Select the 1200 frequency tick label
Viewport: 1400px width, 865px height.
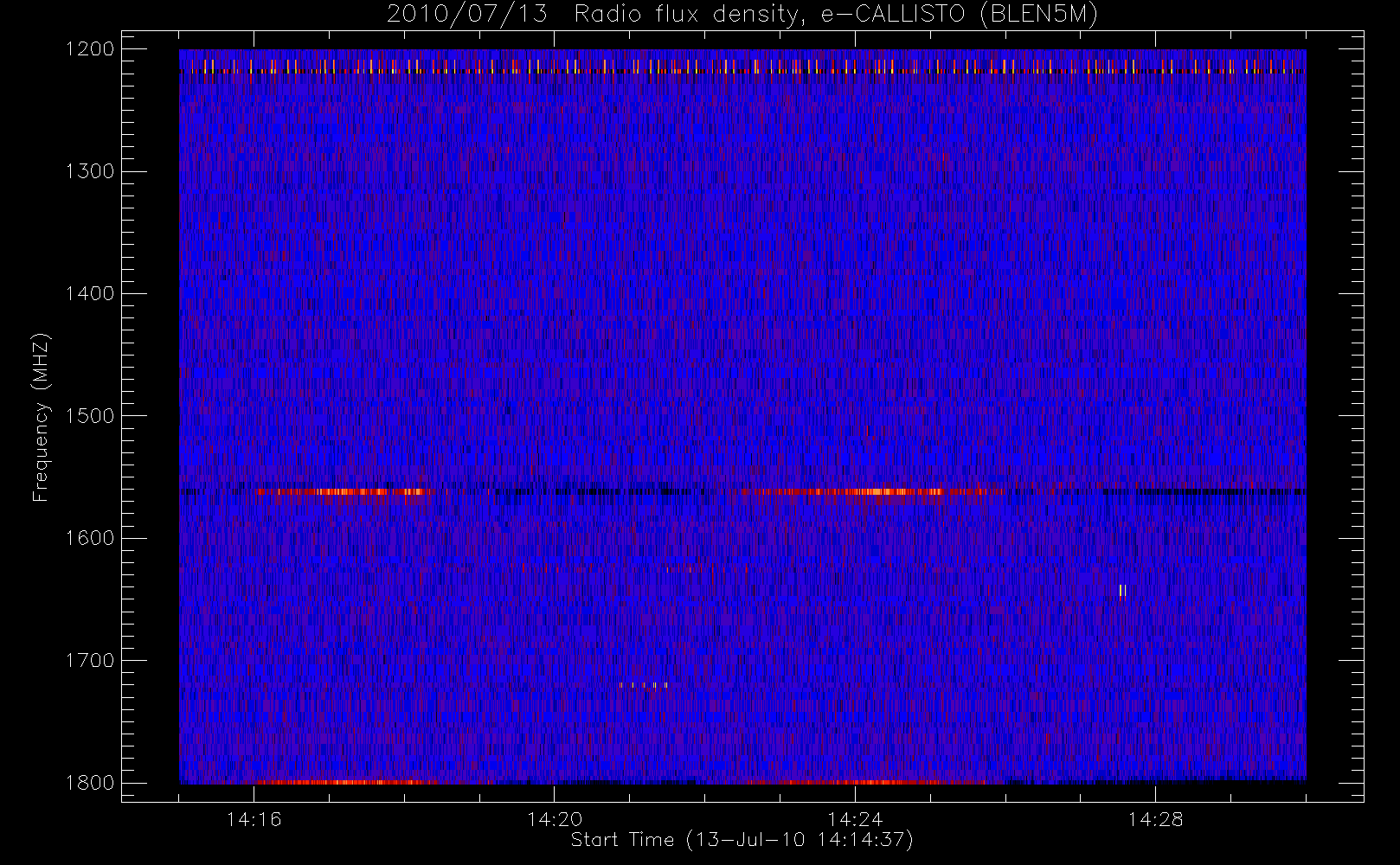(x=90, y=49)
